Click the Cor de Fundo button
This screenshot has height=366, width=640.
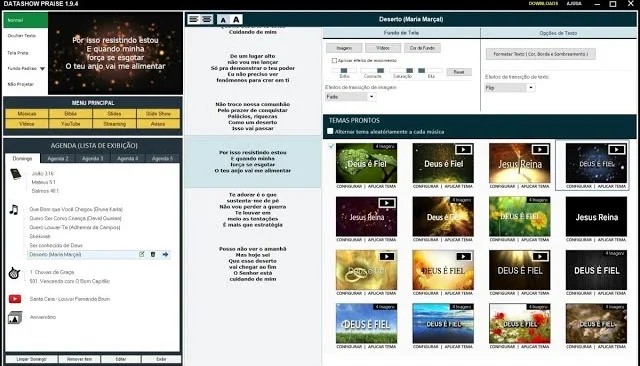point(422,48)
